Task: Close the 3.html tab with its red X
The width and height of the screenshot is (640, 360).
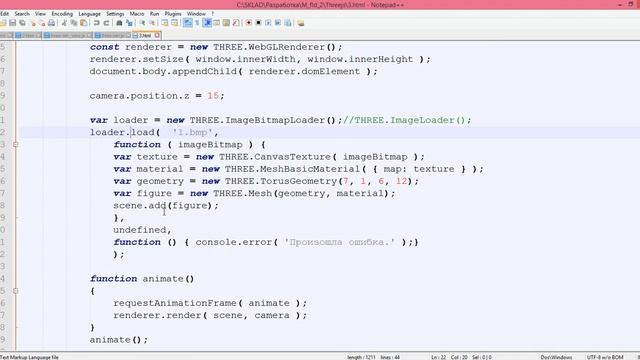Action: 157,36
